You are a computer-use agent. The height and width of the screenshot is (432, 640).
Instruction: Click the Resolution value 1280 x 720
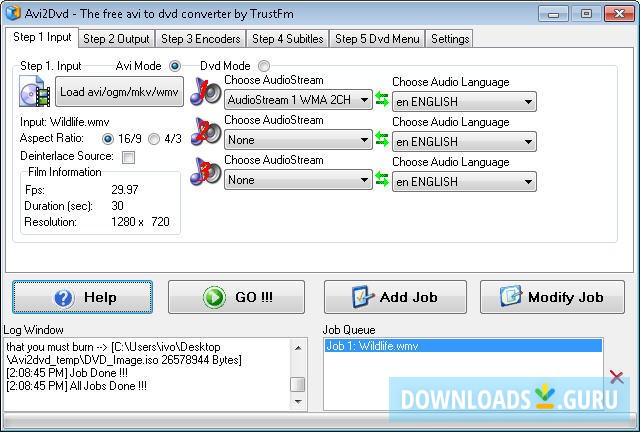(x=140, y=222)
